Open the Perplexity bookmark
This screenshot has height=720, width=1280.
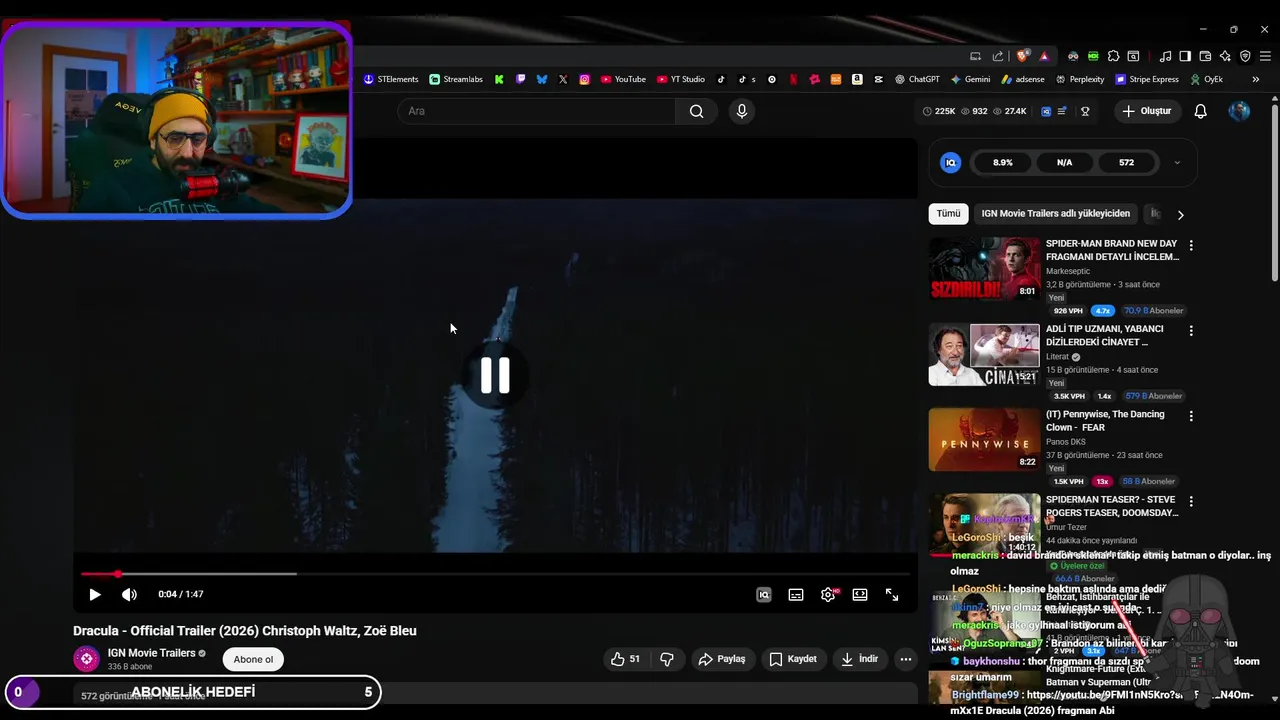[x=1080, y=79]
